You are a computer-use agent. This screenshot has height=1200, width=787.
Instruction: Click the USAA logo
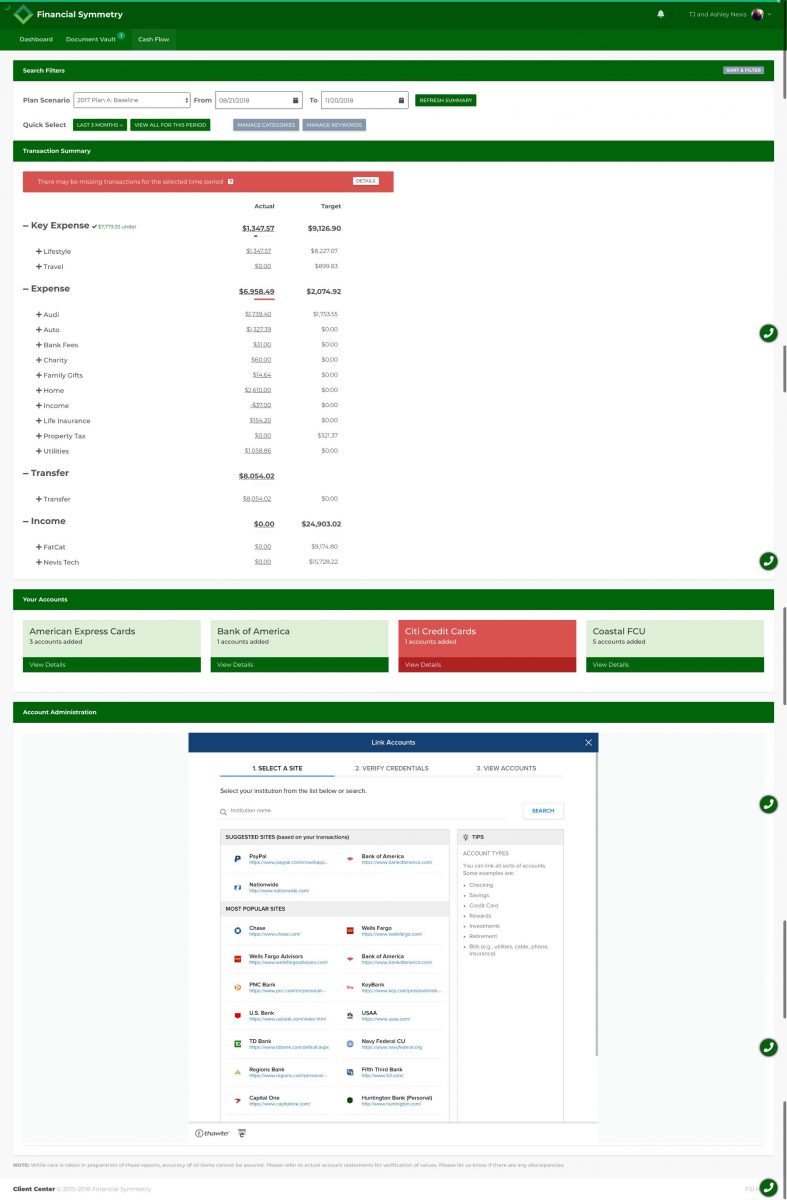coord(349,1015)
